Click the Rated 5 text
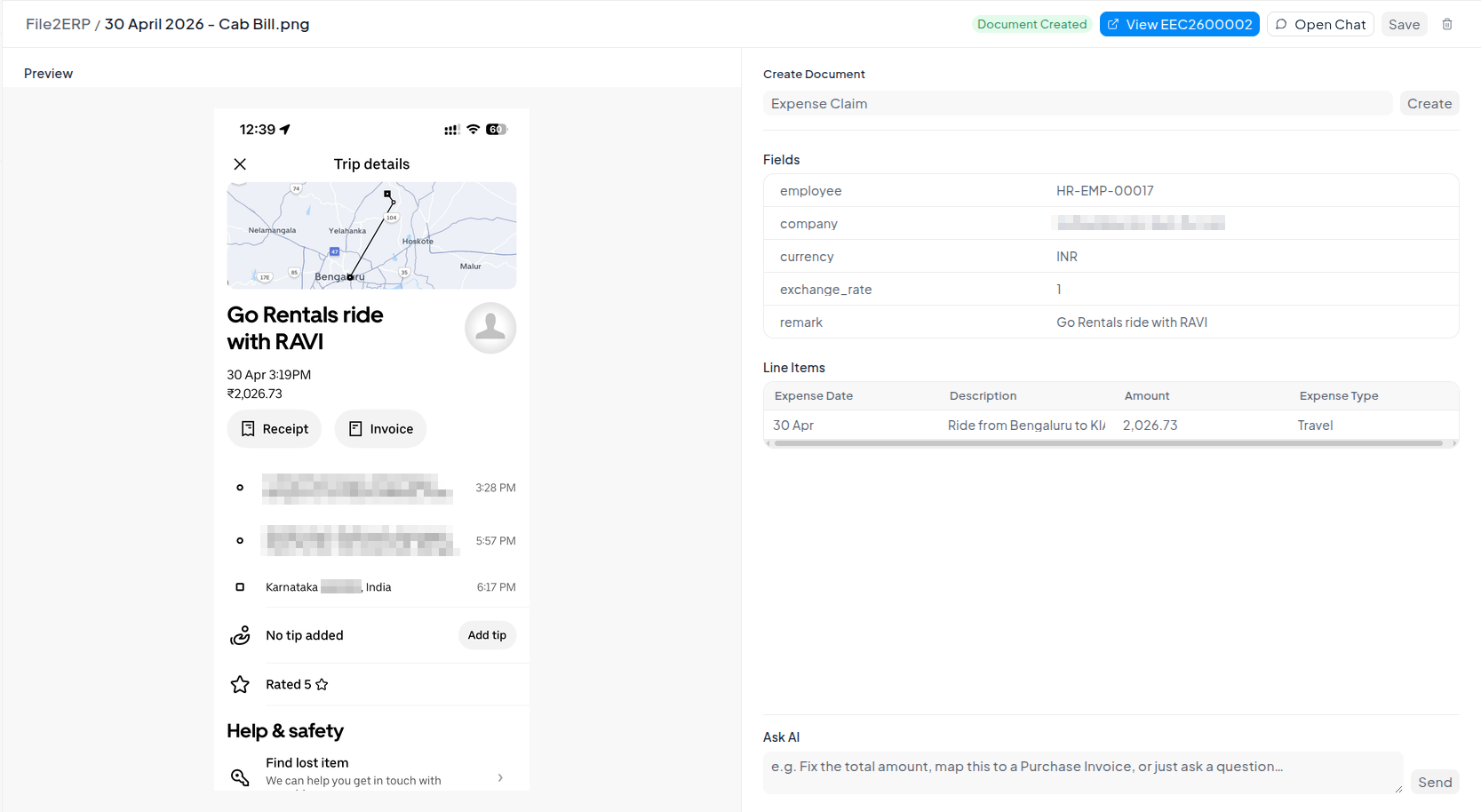The image size is (1481, 812). click(289, 684)
